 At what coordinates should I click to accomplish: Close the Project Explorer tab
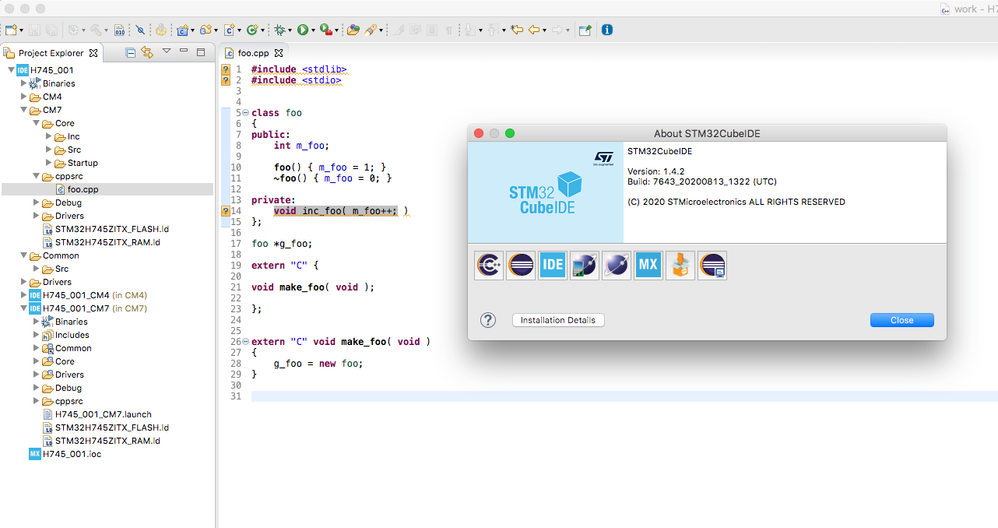pos(94,53)
